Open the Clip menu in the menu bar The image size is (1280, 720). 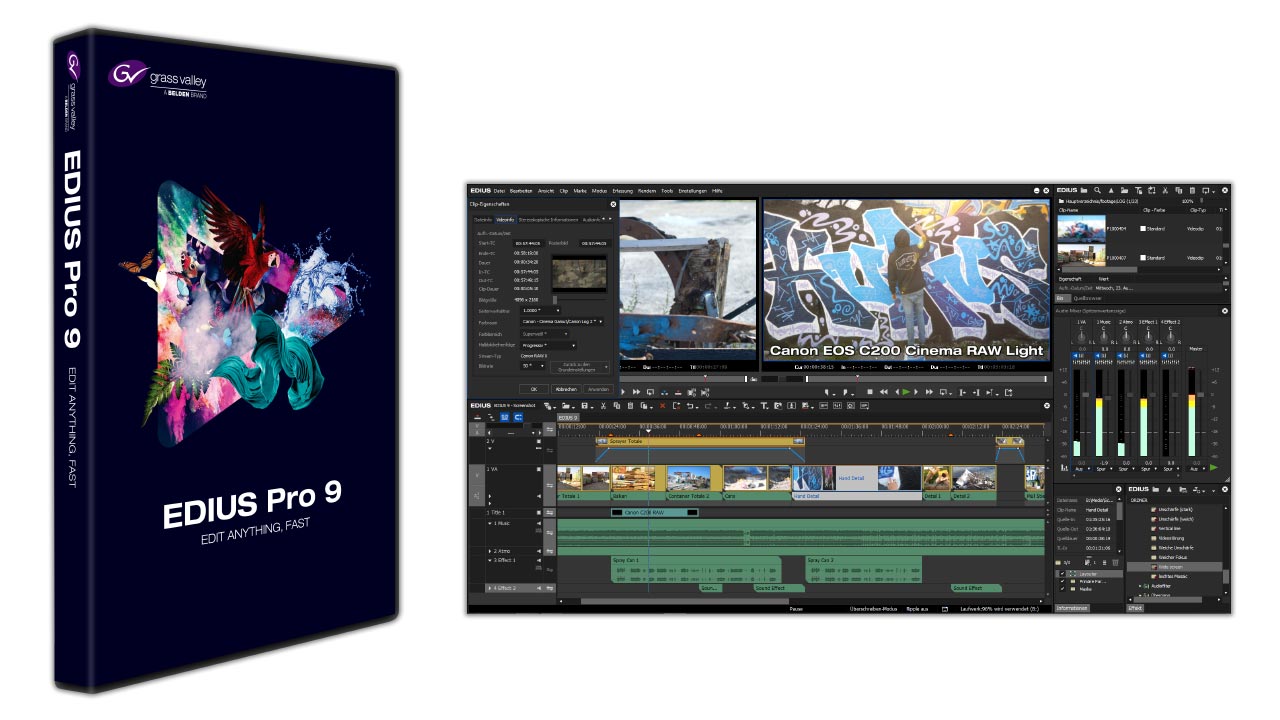click(x=563, y=190)
